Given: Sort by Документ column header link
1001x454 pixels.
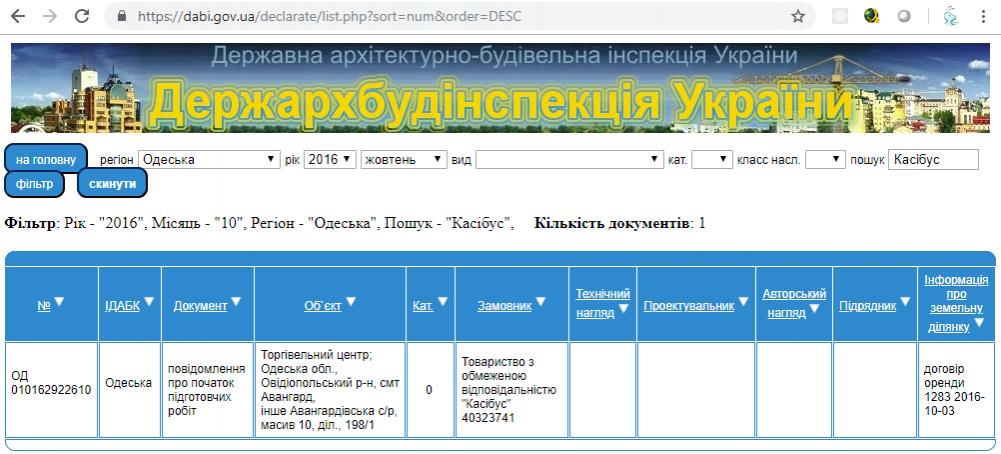Looking at the screenshot, I should pos(200,306).
